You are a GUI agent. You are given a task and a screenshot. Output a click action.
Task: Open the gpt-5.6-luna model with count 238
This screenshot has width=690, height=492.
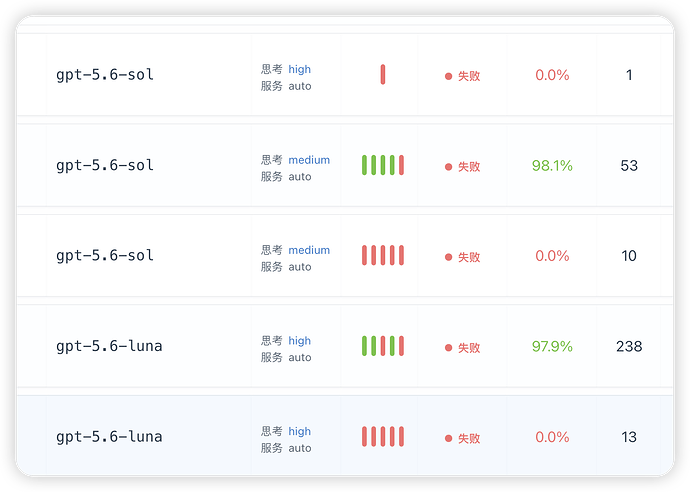[109, 346]
